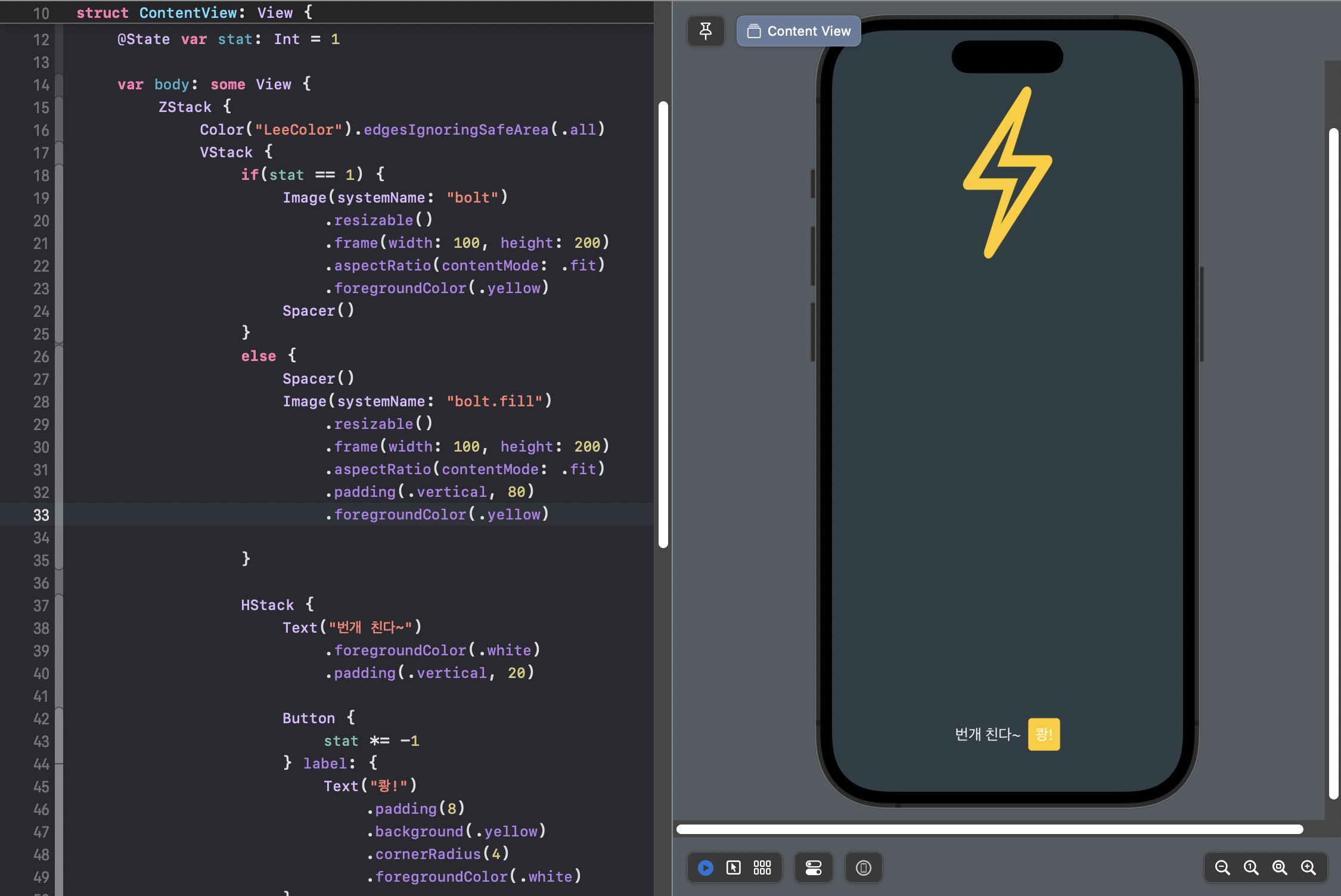Click the canvas horizontal scrollbar
Screen dimensions: 1341x896
[x=989, y=829]
